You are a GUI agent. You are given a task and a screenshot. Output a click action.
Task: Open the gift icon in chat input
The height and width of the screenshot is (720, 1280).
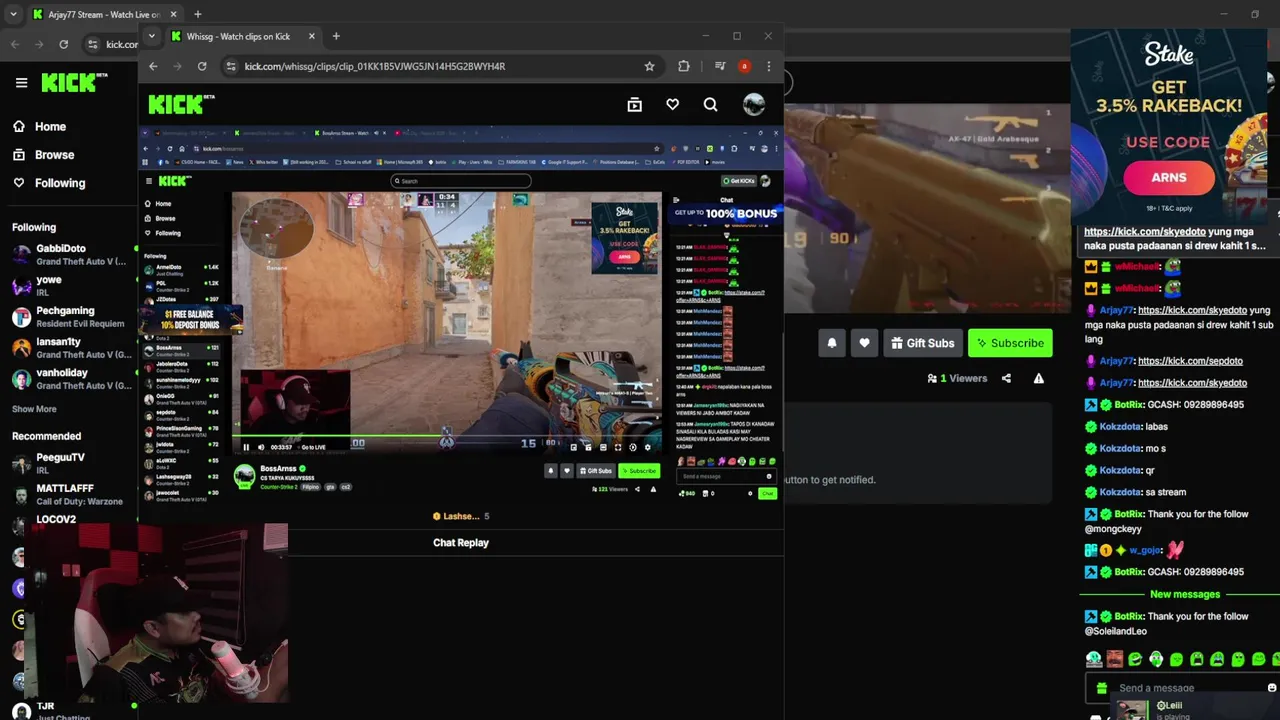pyautogui.click(x=1101, y=688)
